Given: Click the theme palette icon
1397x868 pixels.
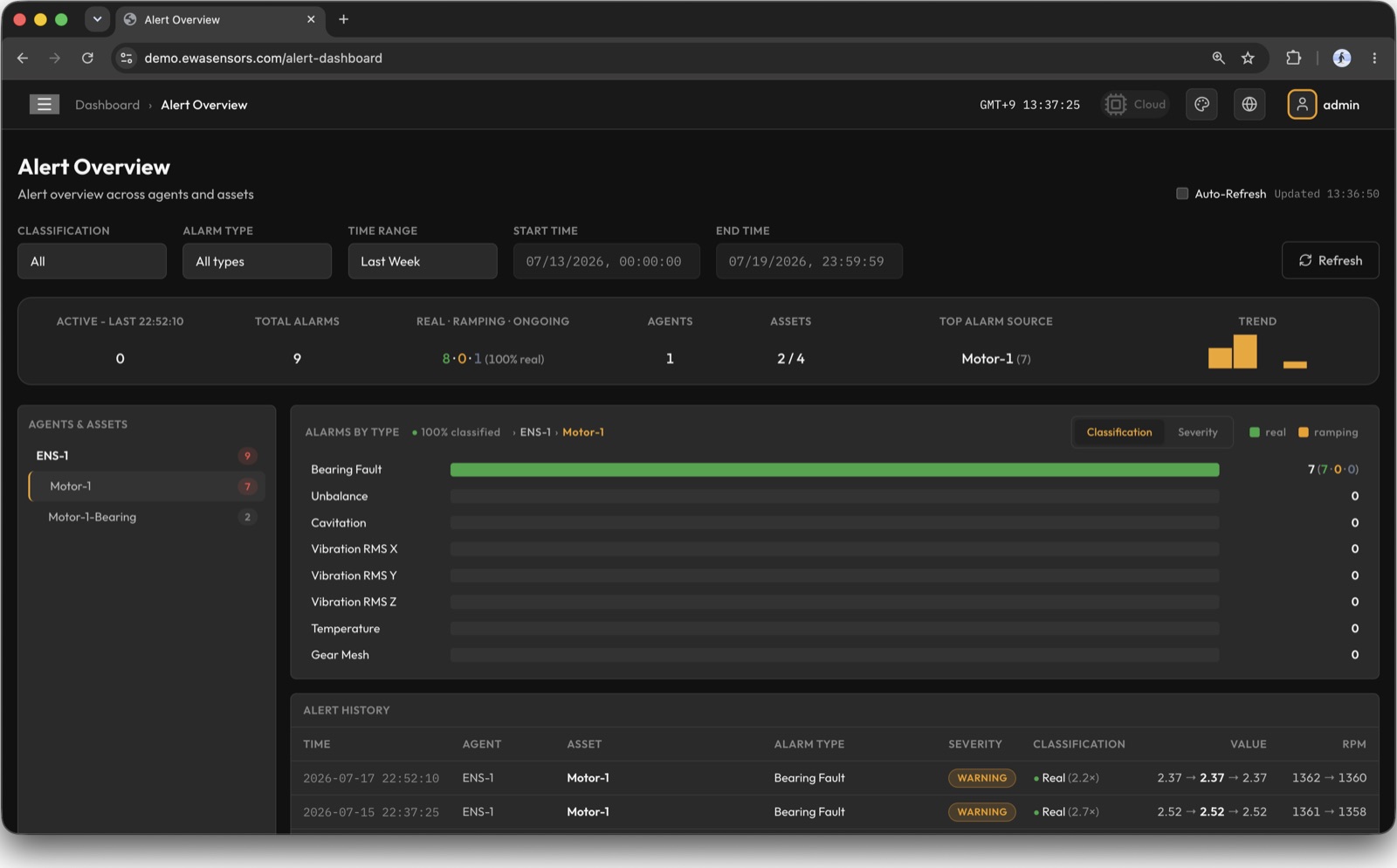Looking at the screenshot, I should pyautogui.click(x=1202, y=105).
